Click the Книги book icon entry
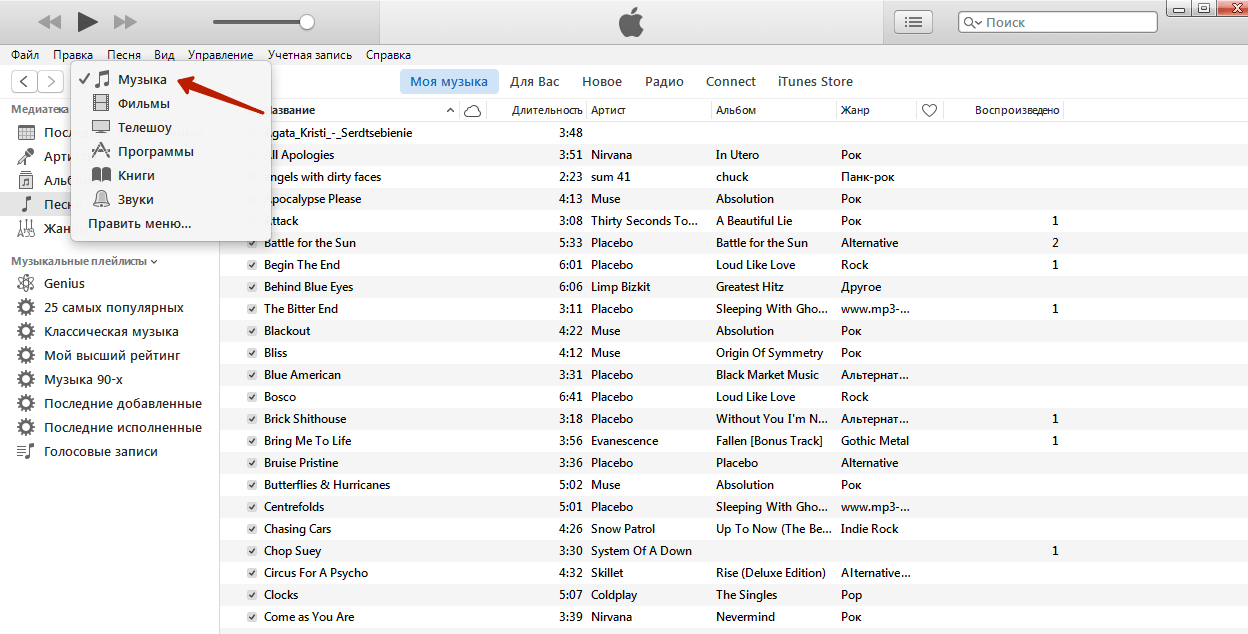This screenshot has width=1248, height=634. pos(102,175)
